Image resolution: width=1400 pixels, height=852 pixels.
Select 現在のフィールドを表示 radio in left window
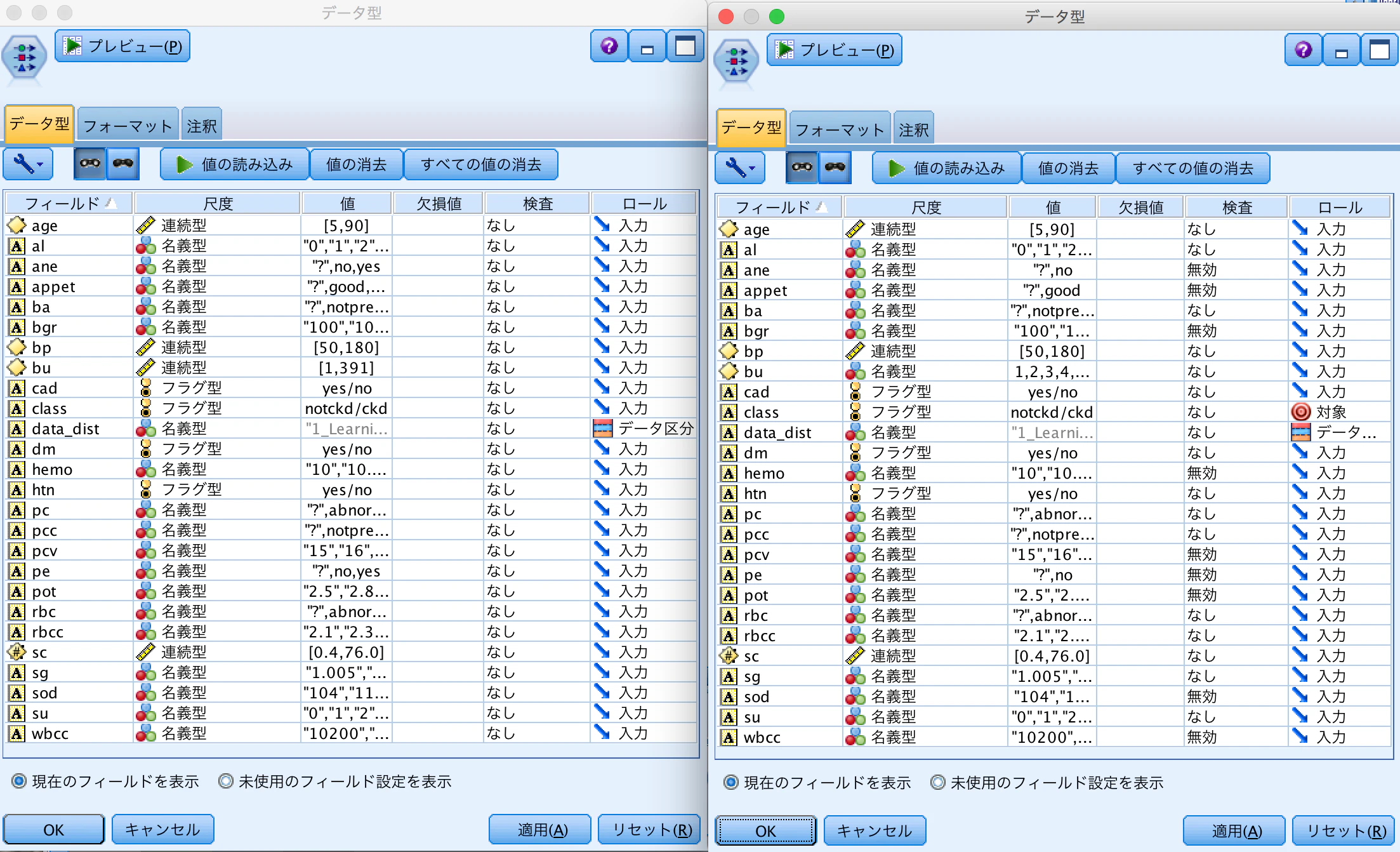[x=19, y=781]
